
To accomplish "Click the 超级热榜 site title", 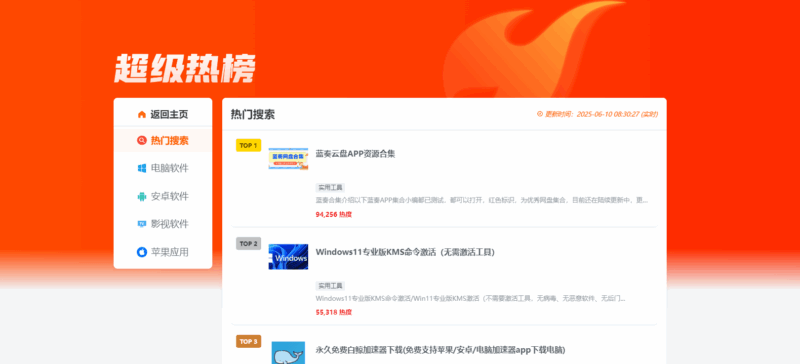I will [184, 68].
